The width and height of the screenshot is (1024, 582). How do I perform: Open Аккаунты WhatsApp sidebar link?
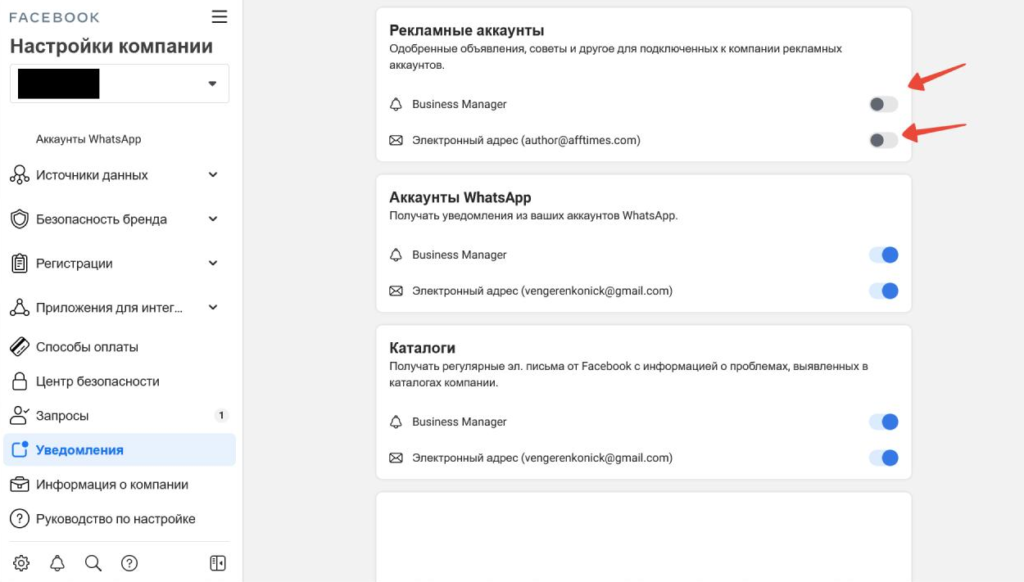[88, 139]
